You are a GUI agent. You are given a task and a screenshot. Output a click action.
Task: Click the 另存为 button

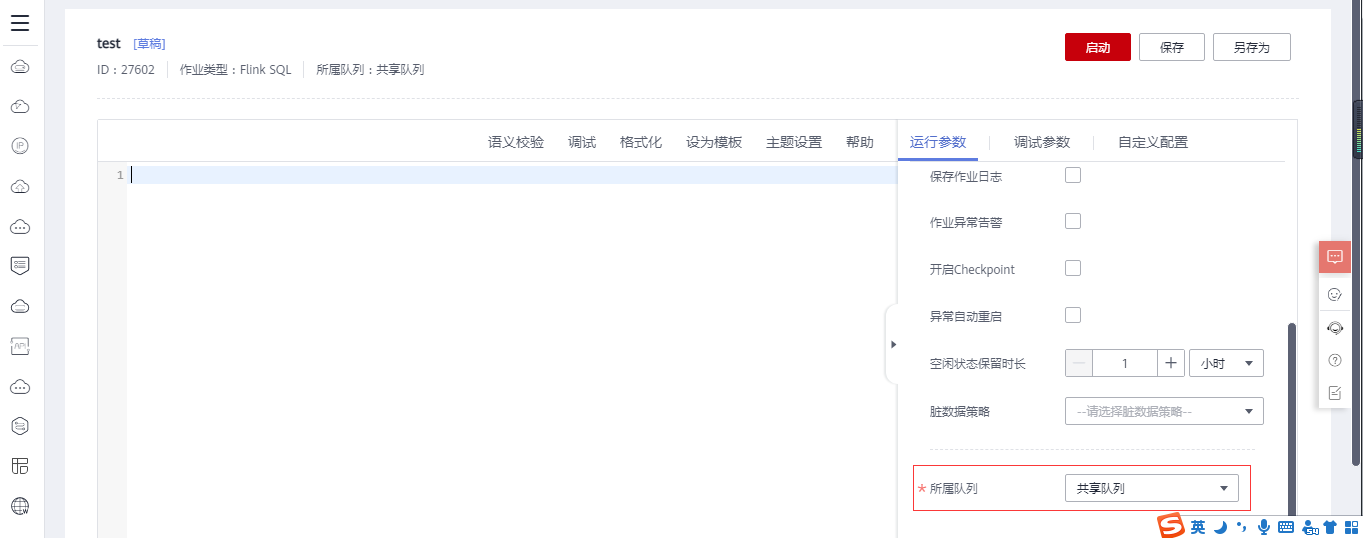[1251, 47]
